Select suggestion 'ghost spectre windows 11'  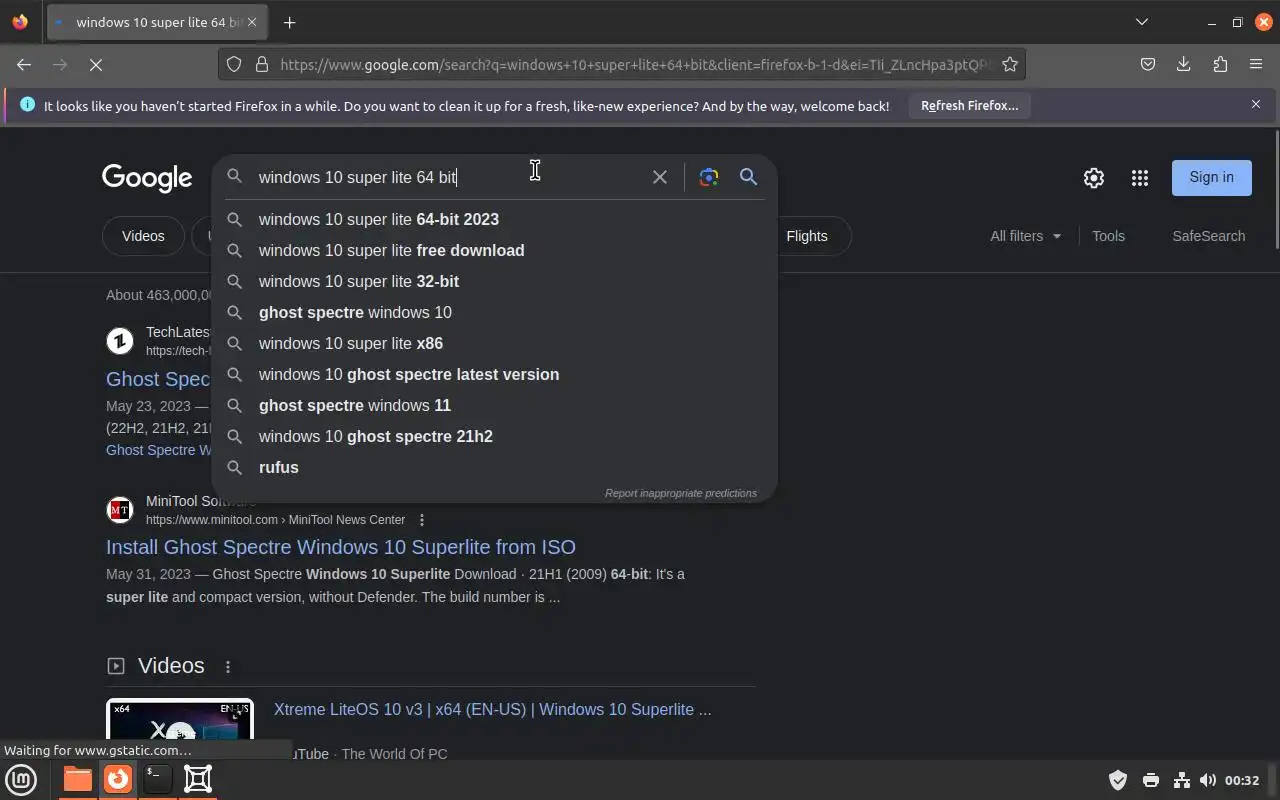[494, 405]
